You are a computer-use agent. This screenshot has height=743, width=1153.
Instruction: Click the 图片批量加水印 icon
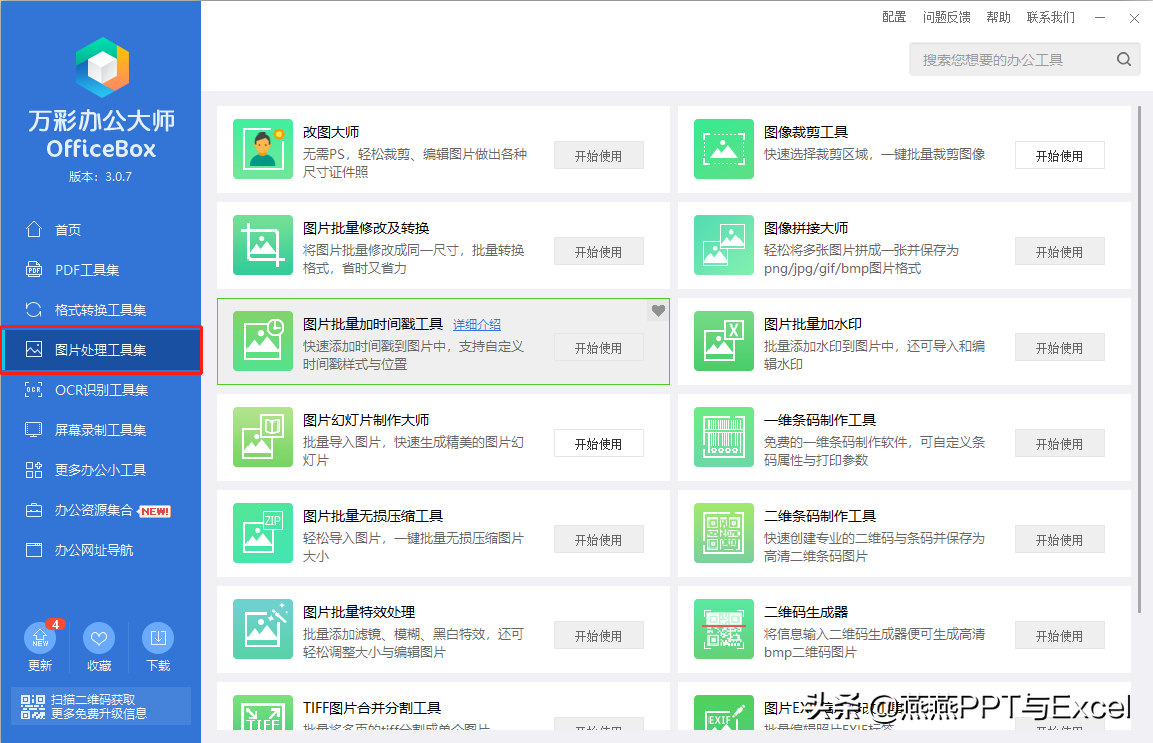[x=724, y=341]
